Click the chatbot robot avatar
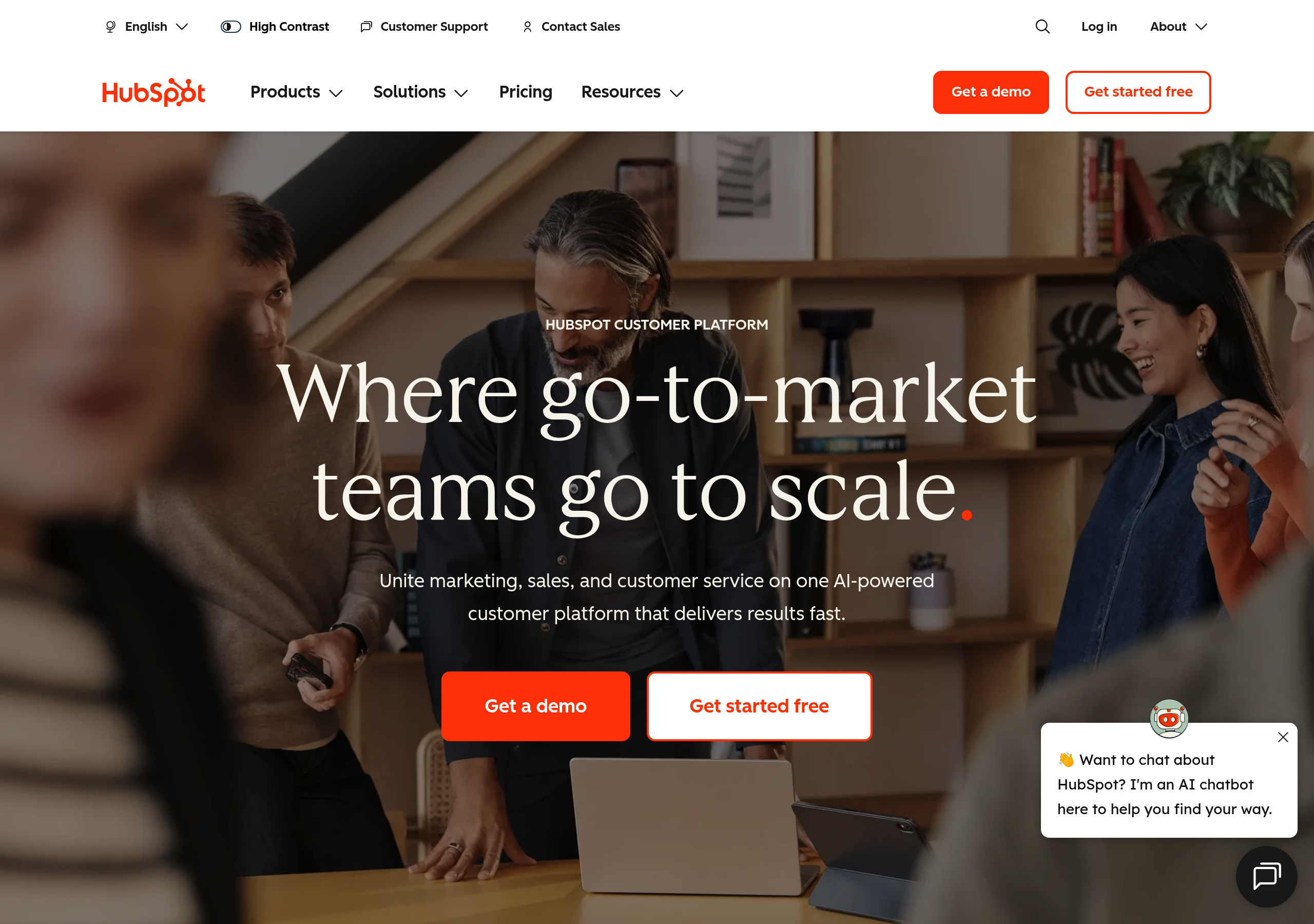 [1169, 719]
